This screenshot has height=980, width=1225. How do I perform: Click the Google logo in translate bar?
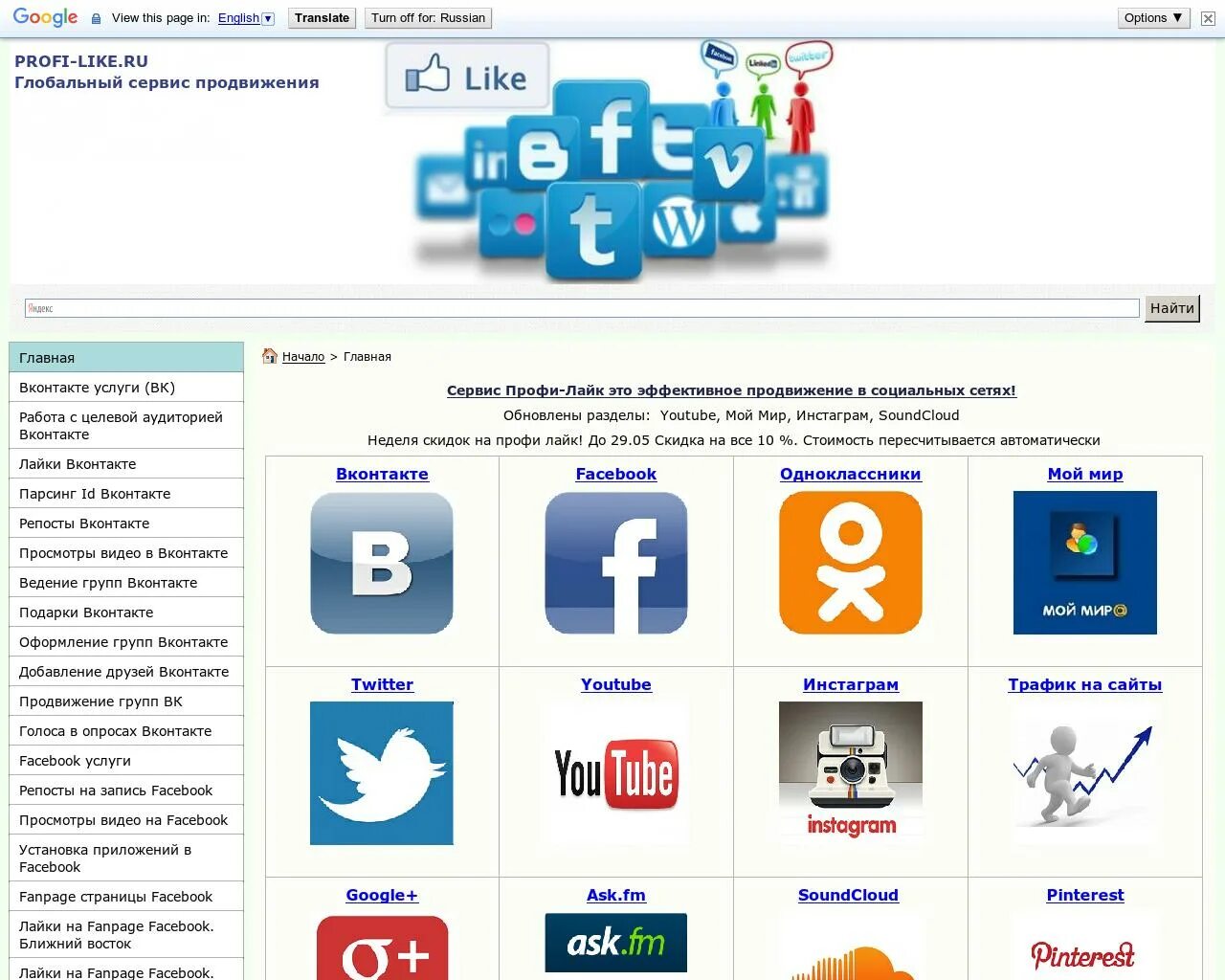point(46,17)
